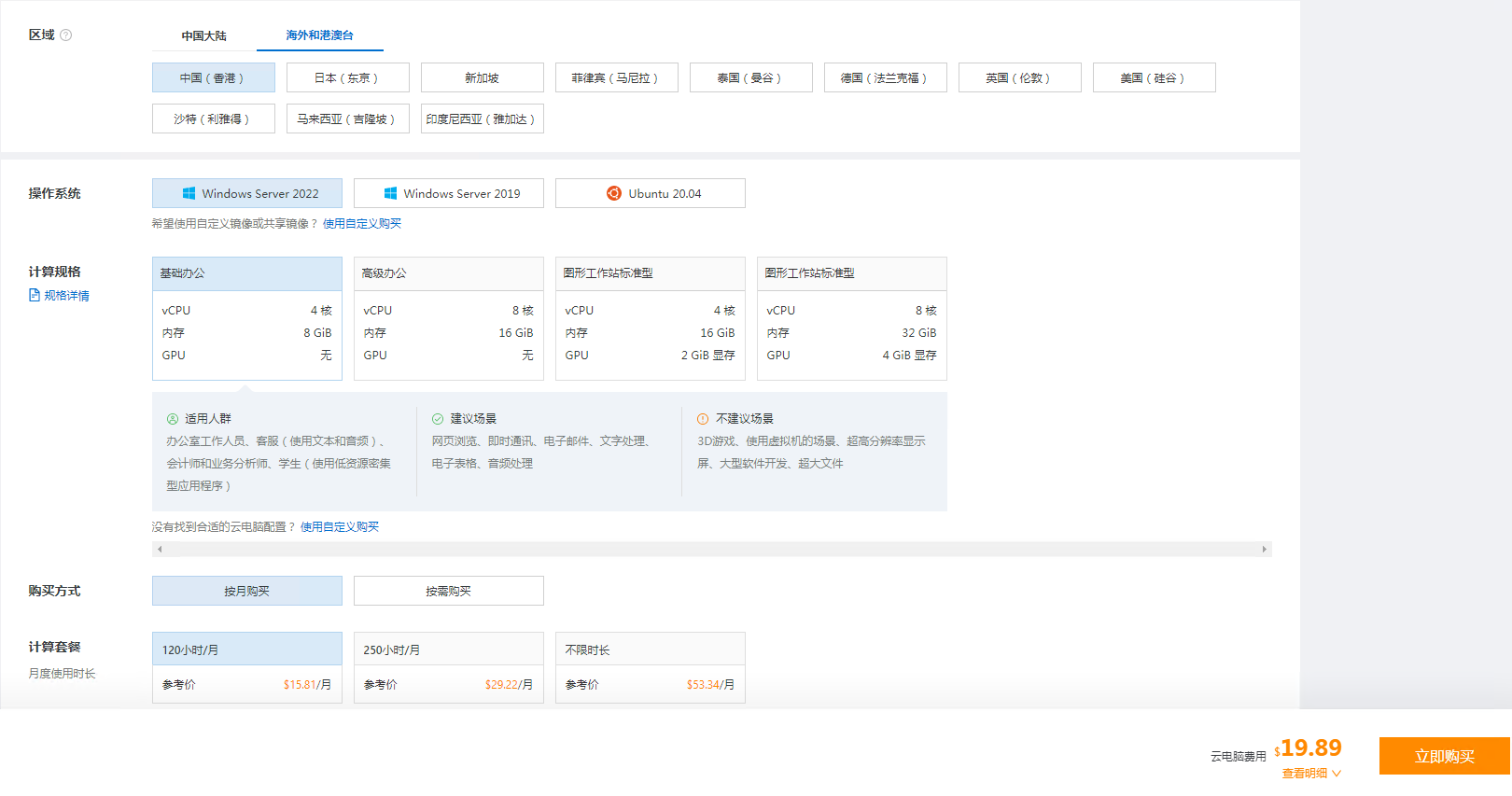
Task: Open 使用自定义购买 link under operating system
Action: (x=362, y=224)
